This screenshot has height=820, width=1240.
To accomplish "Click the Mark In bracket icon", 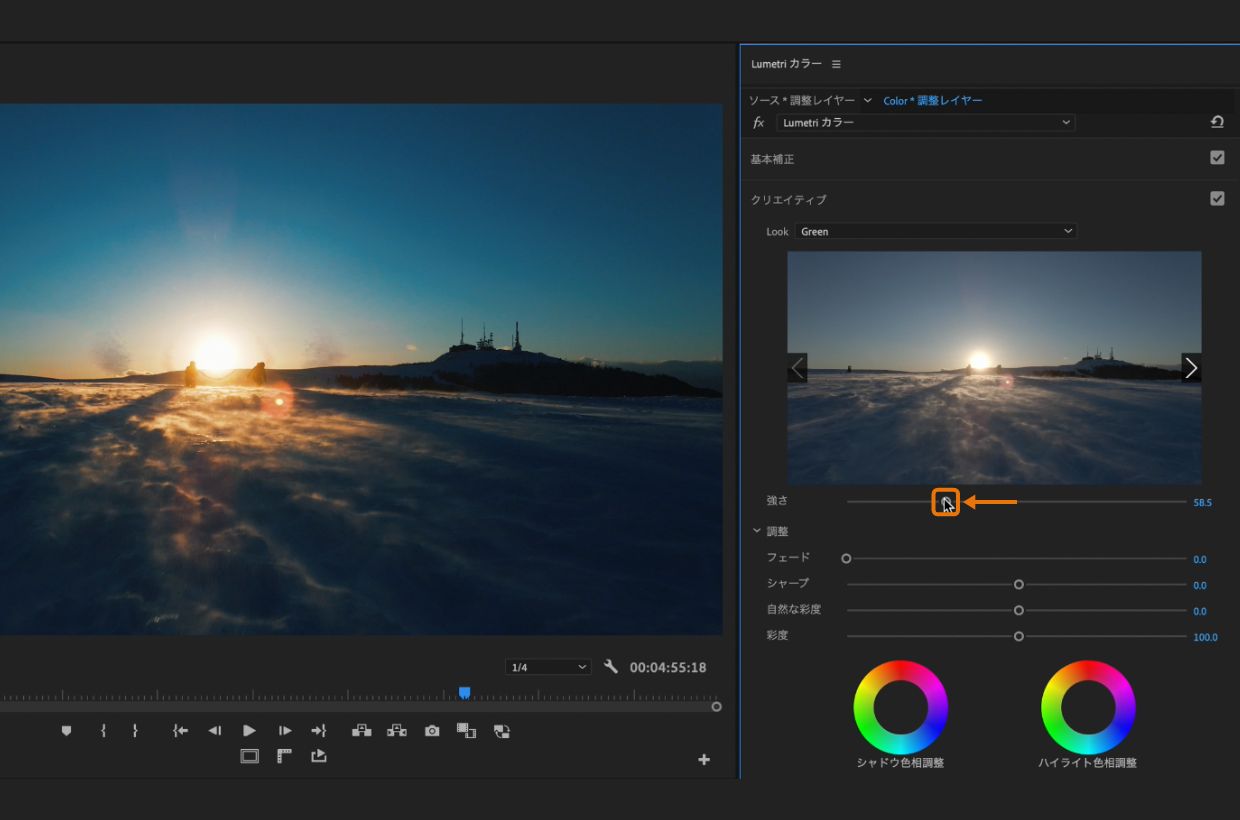I will tap(103, 731).
